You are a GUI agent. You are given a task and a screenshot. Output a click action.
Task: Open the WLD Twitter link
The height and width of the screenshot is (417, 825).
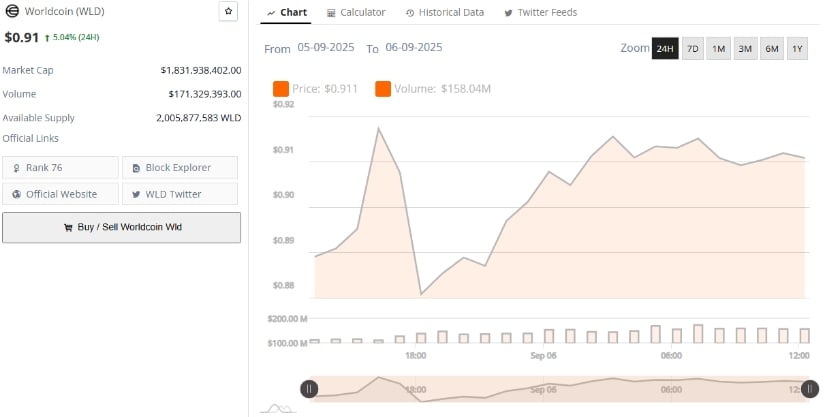point(180,194)
